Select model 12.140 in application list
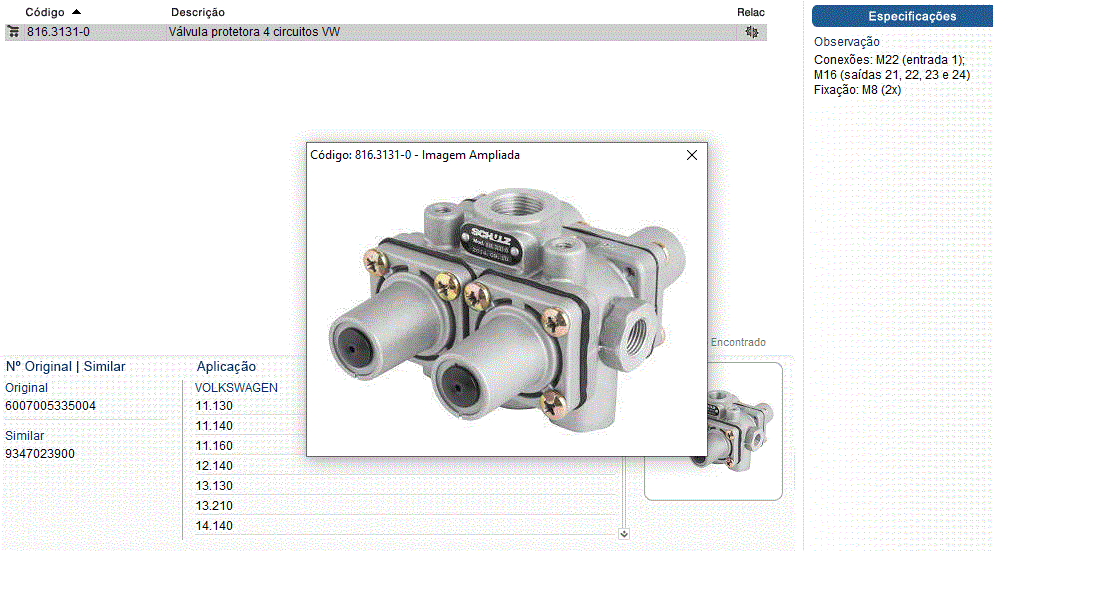This screenshot has height=598, width=1120. [x=213, y=466]
